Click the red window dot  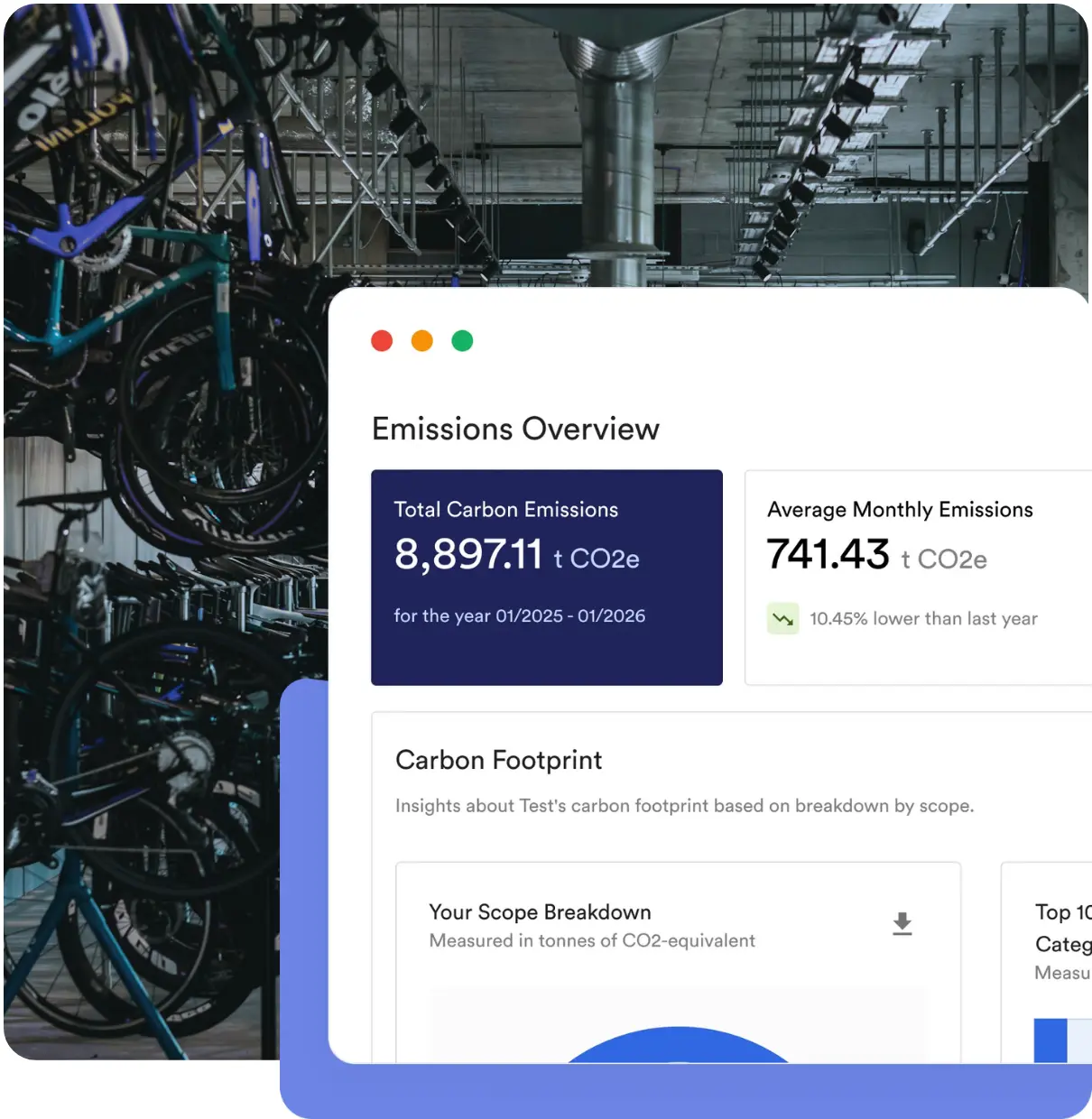click(x=382, y=340)
